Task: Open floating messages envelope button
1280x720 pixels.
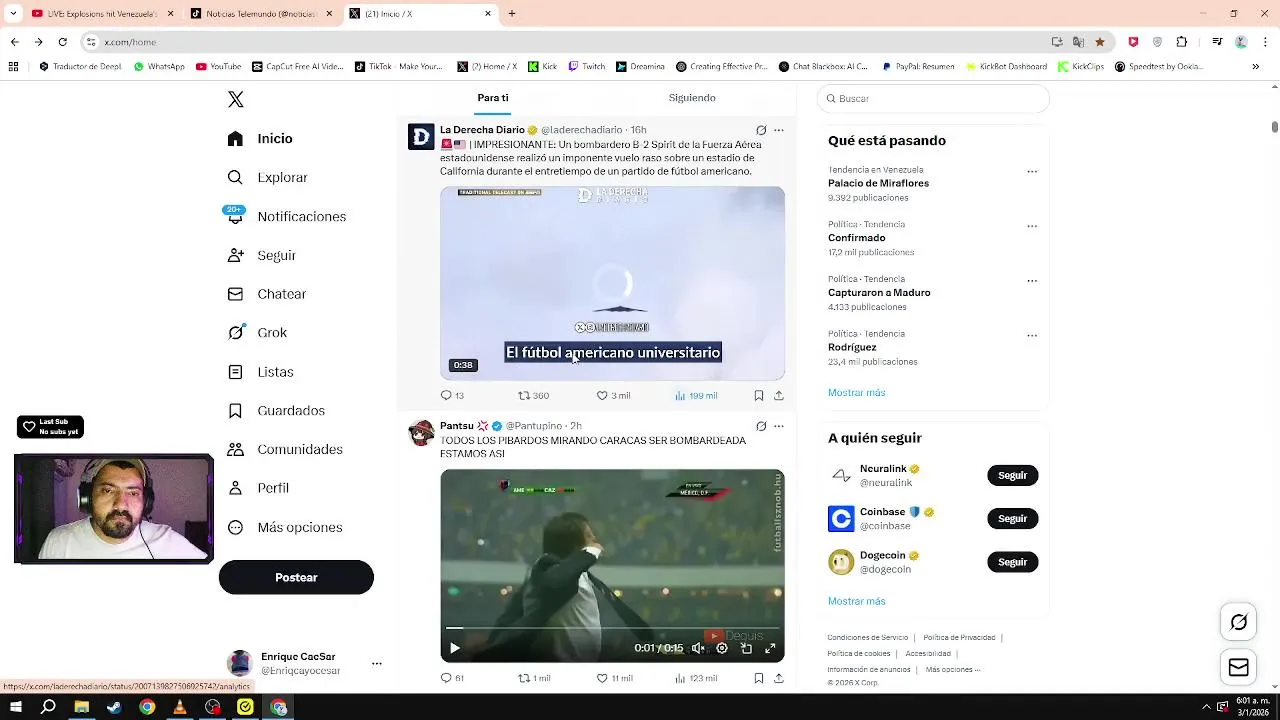Action: click(x=1238, y=667)
